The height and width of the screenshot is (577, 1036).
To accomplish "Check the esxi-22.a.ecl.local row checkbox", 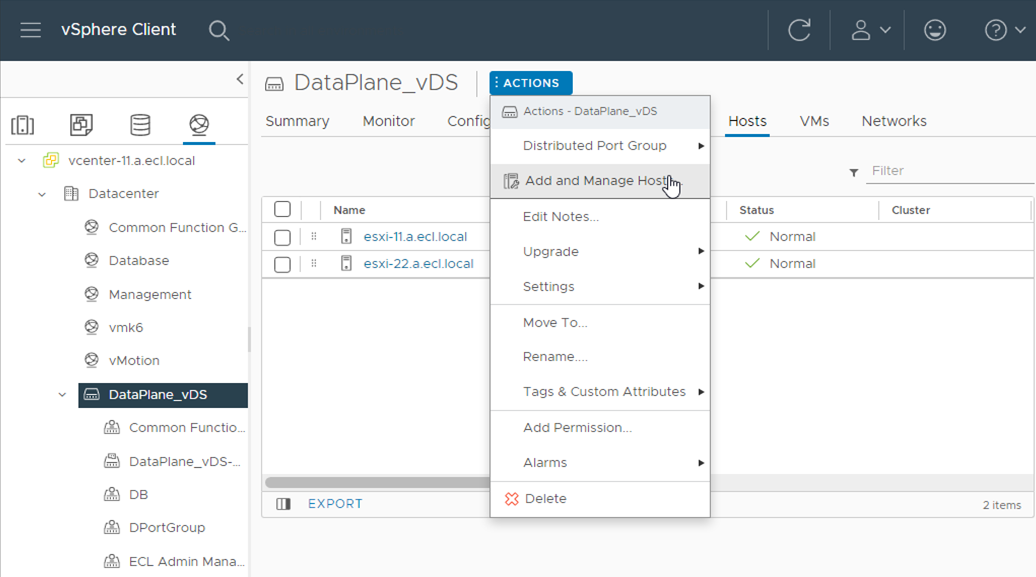I will 282,264.
